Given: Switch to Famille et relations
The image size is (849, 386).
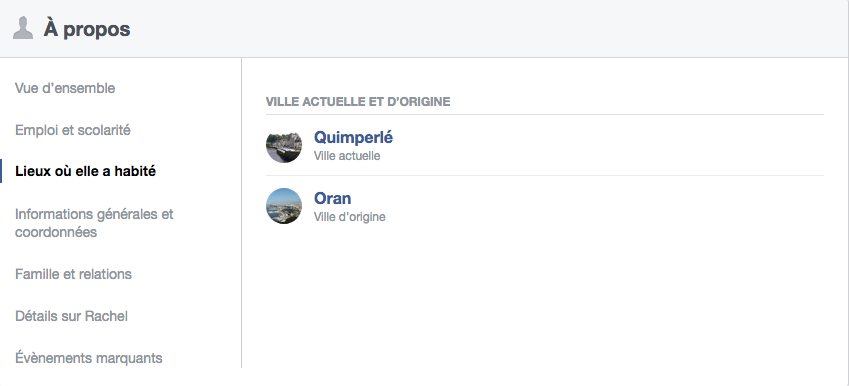Looking at the screenshot, I should click(x=73, y=274).
